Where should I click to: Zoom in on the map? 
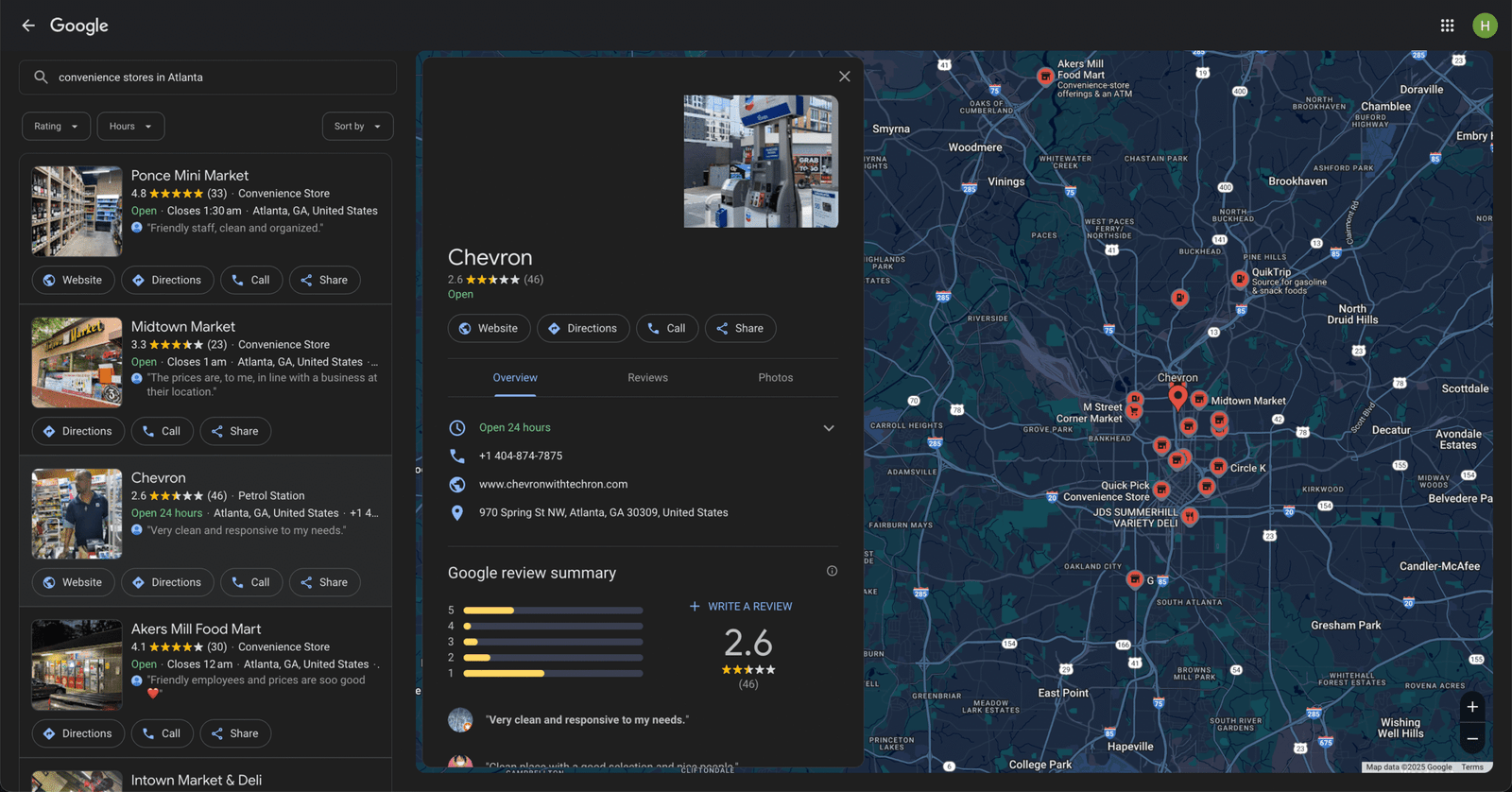1472,707
